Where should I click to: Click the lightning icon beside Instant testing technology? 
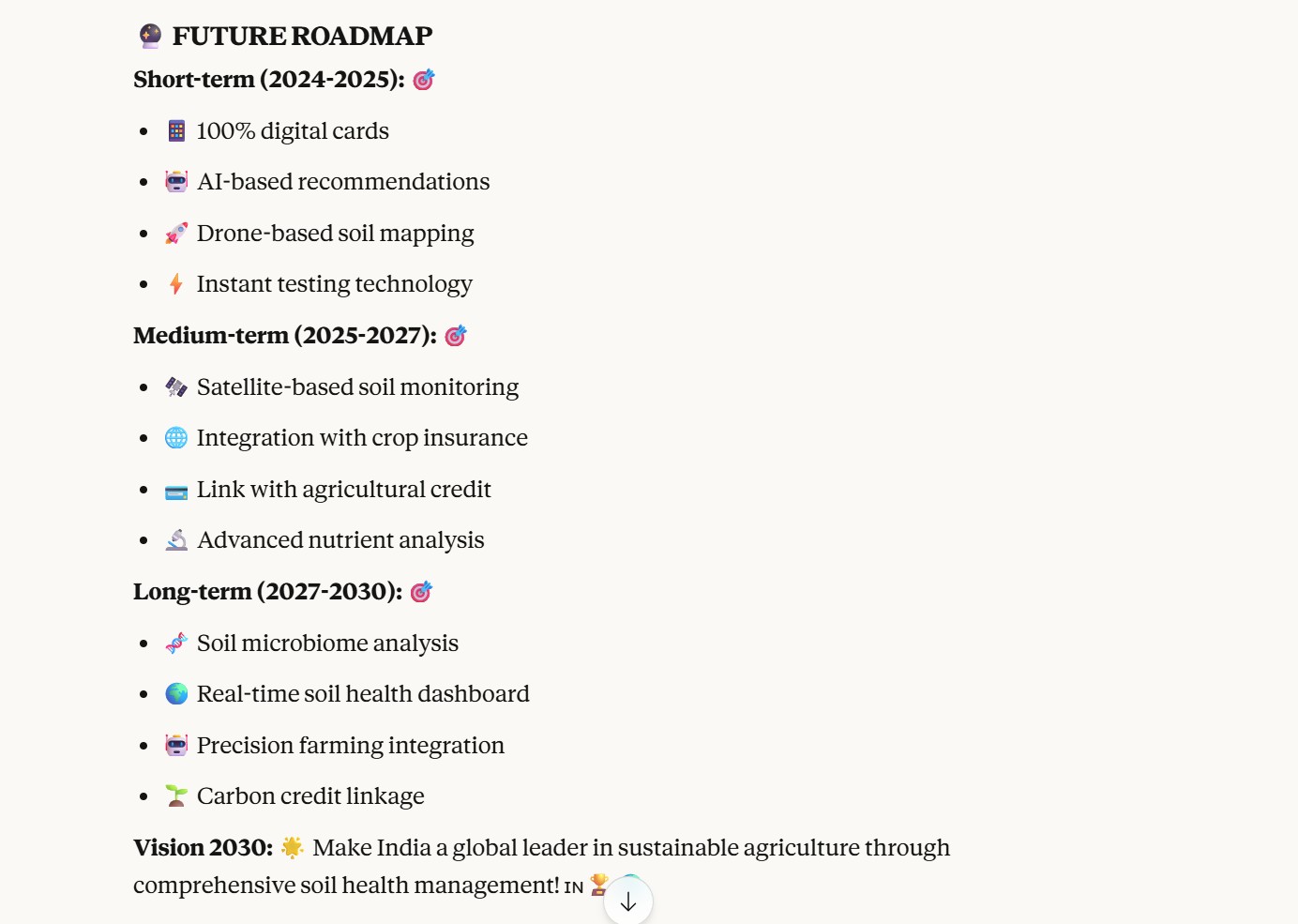(x=176, y=283)
